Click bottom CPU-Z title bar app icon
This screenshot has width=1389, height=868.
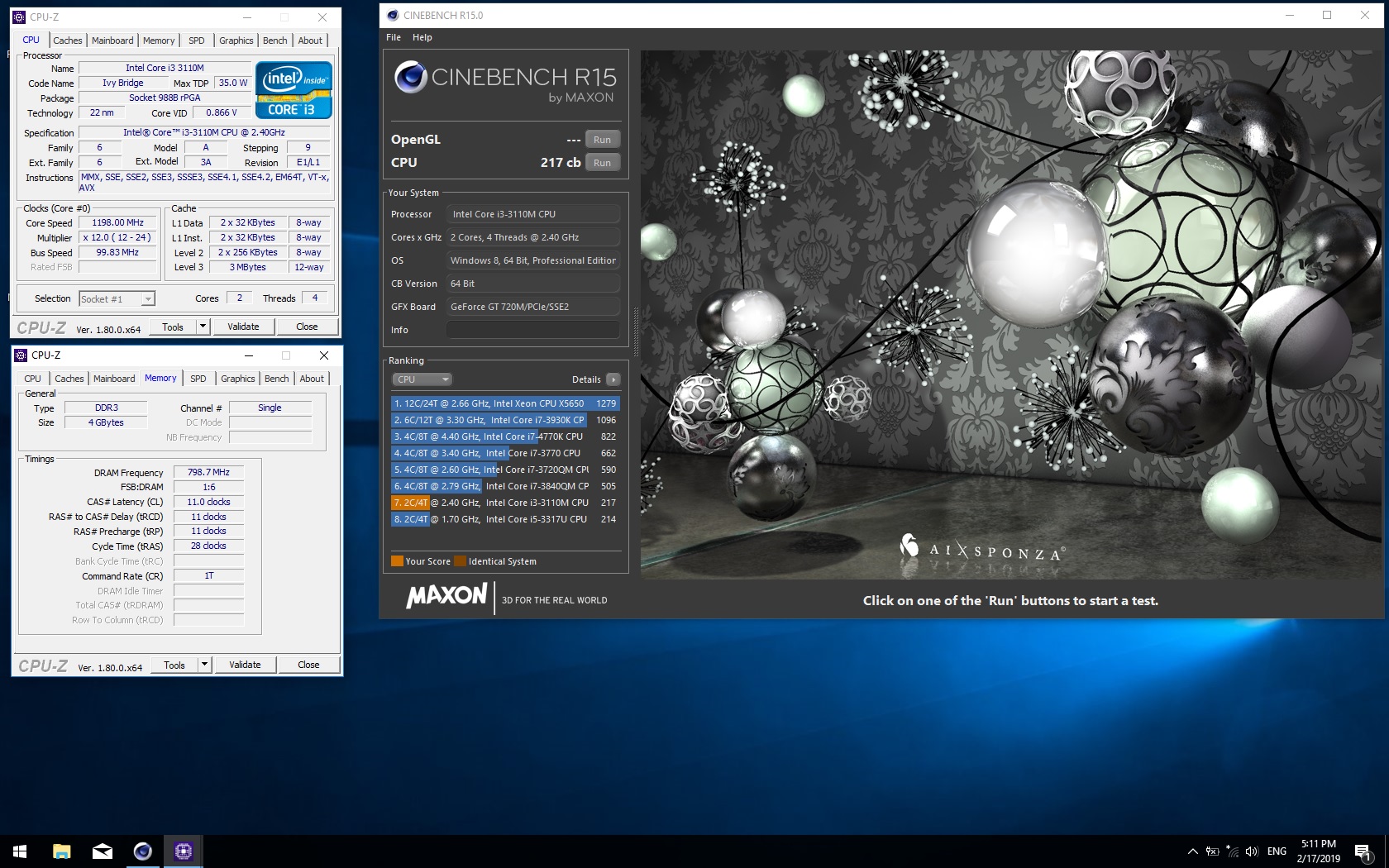click(x=21, y=355)
